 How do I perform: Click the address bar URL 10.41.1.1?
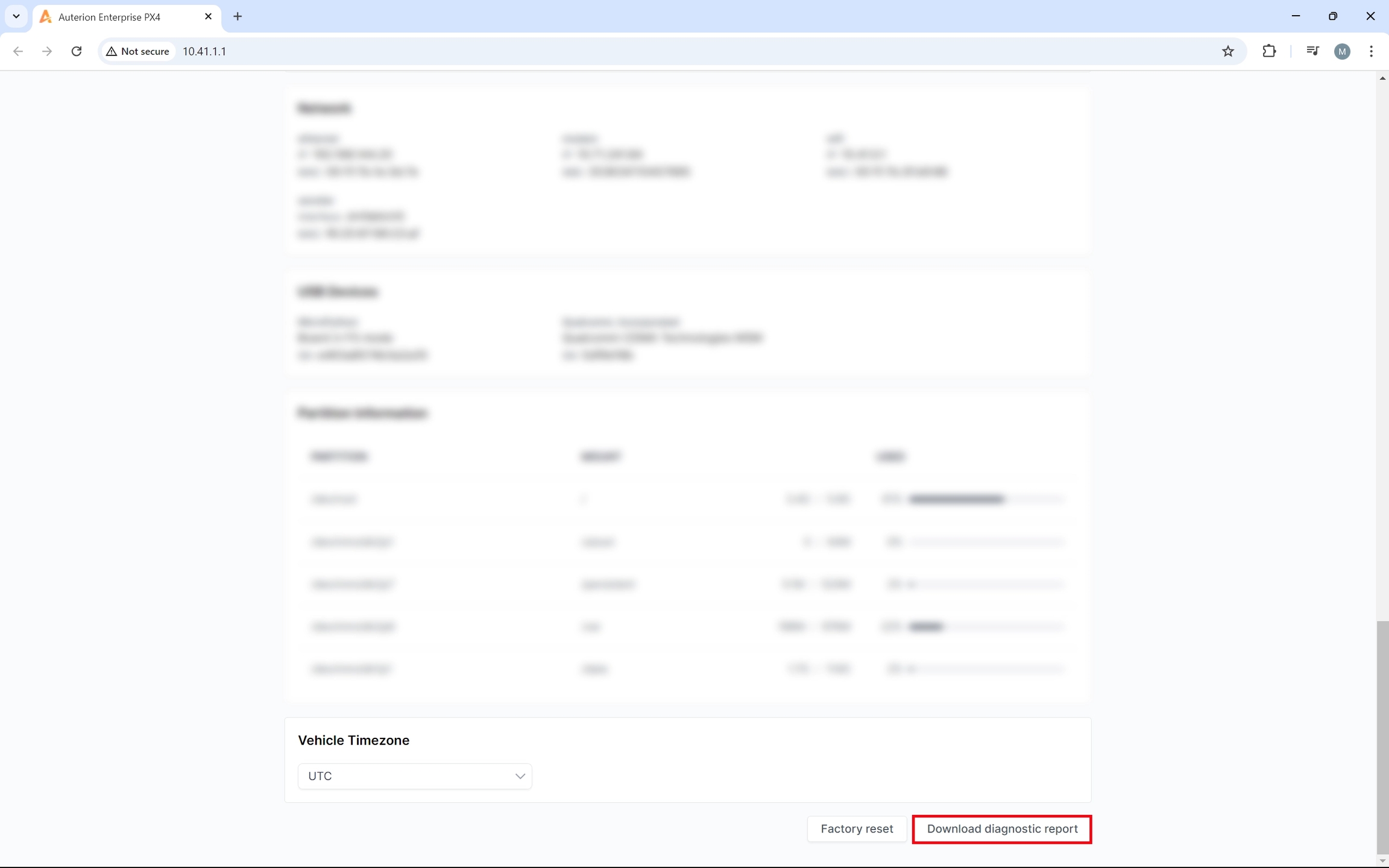[204, 51]
